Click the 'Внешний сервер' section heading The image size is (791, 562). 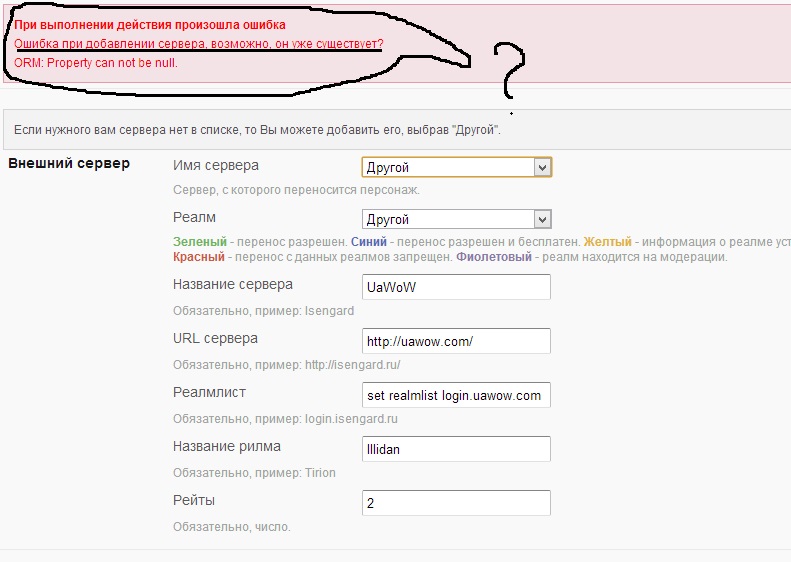(x=68, y=164)
